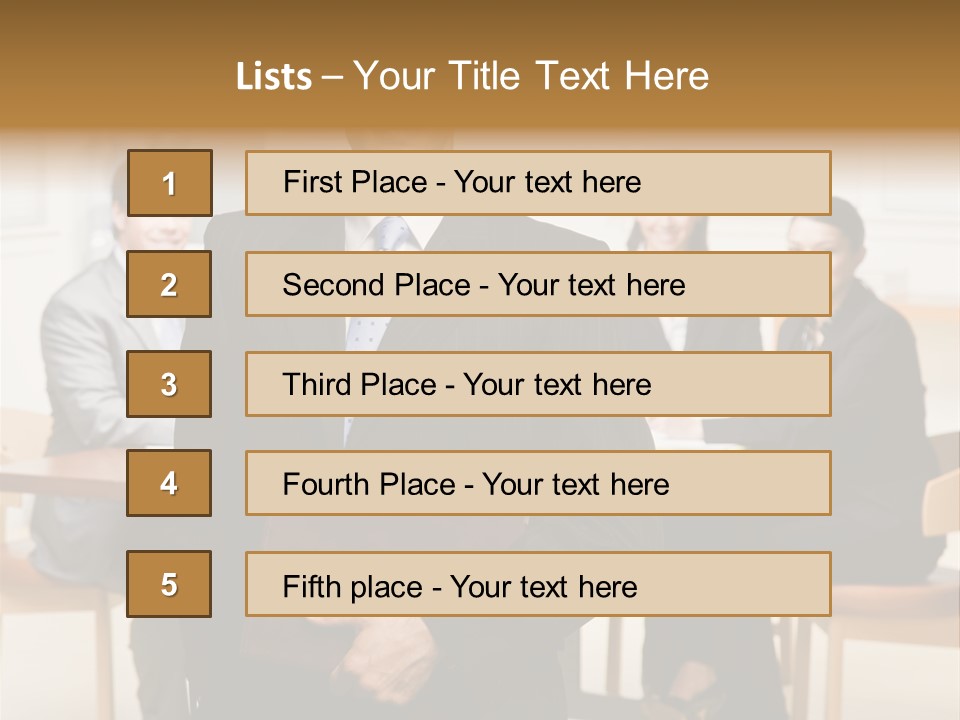Click the man's tie in background photo
This screenshot has width=960, height=720.
(391, 236)
